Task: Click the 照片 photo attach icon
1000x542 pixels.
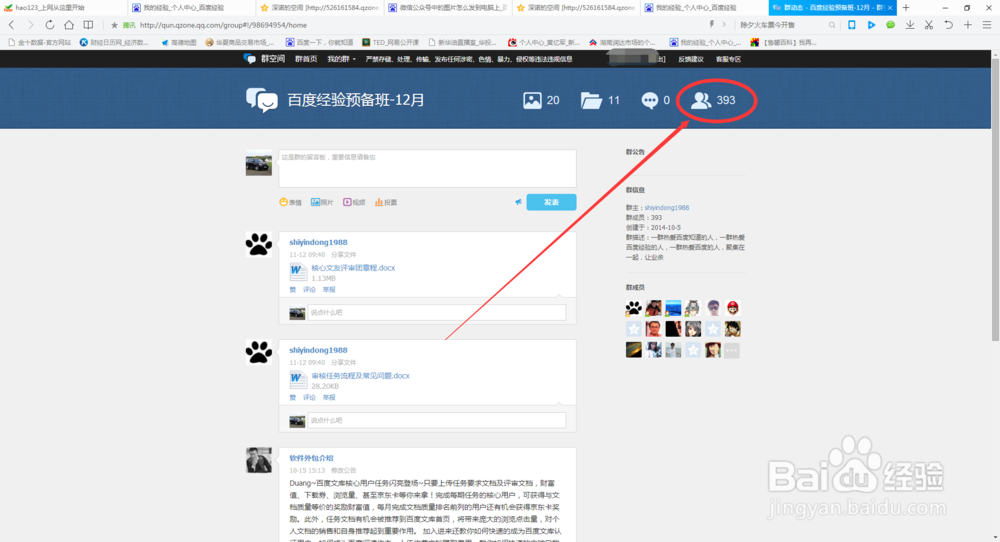Action: coord(315,202)
